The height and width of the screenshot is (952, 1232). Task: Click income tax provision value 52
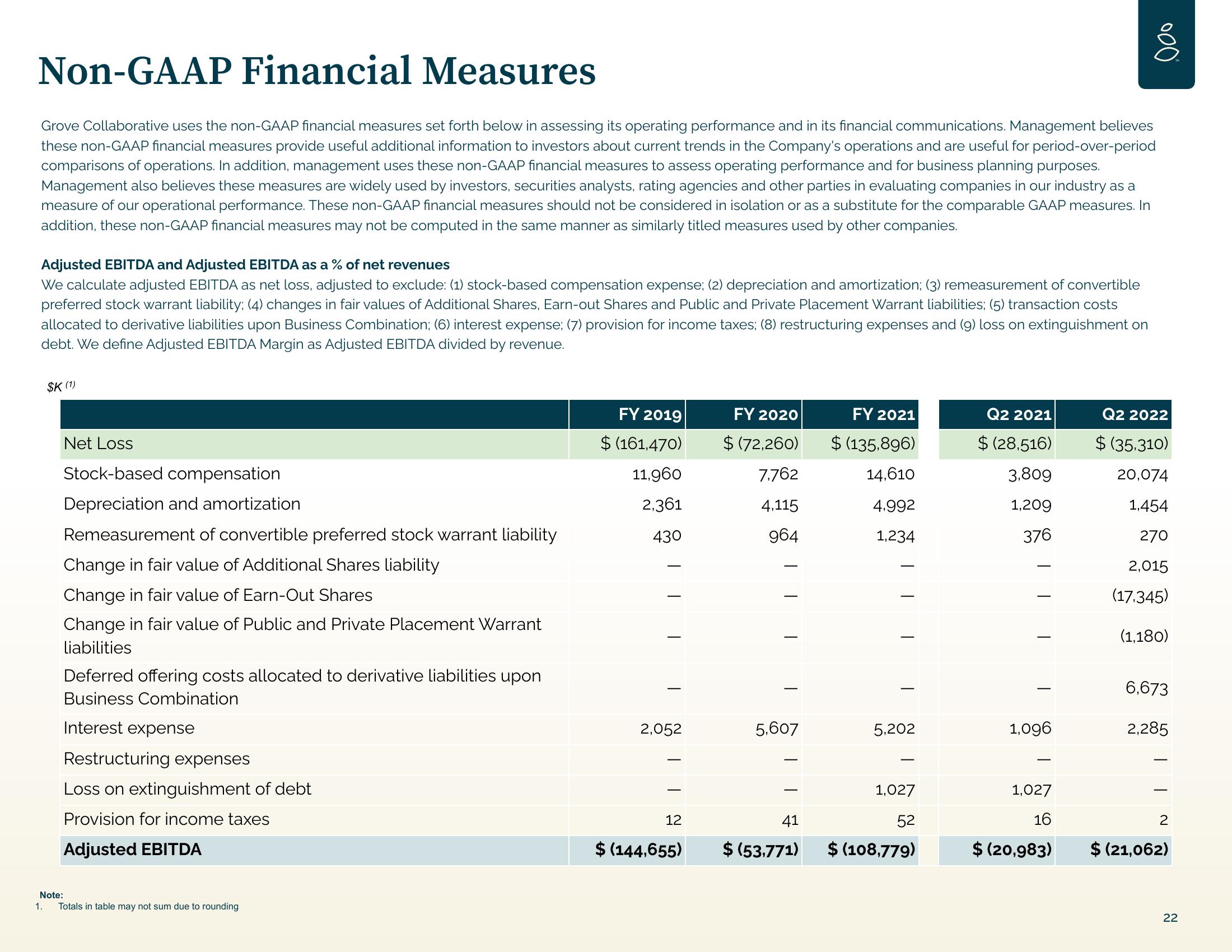coord(906,820)
